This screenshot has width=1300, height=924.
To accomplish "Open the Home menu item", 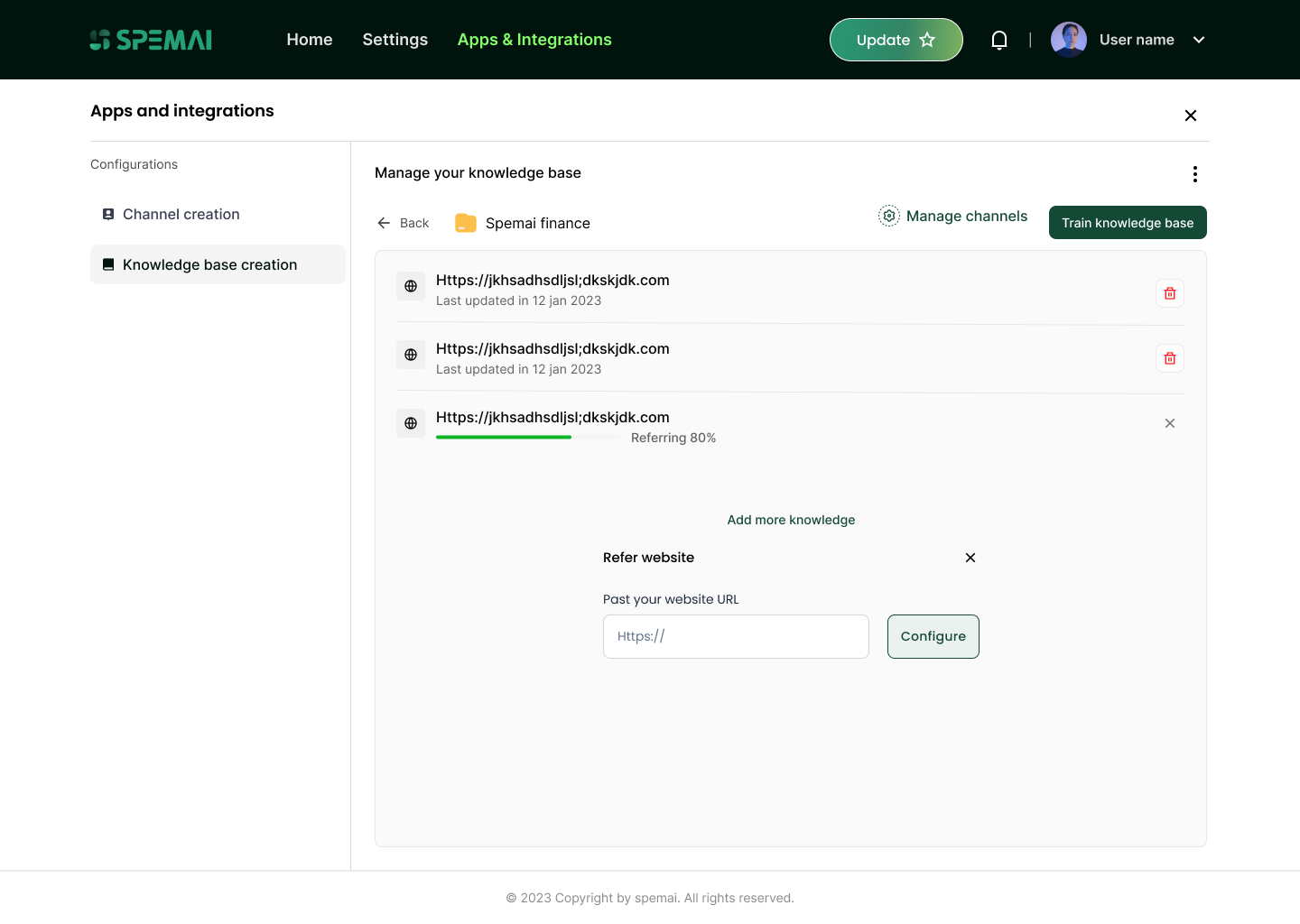I will pos(310,40).
